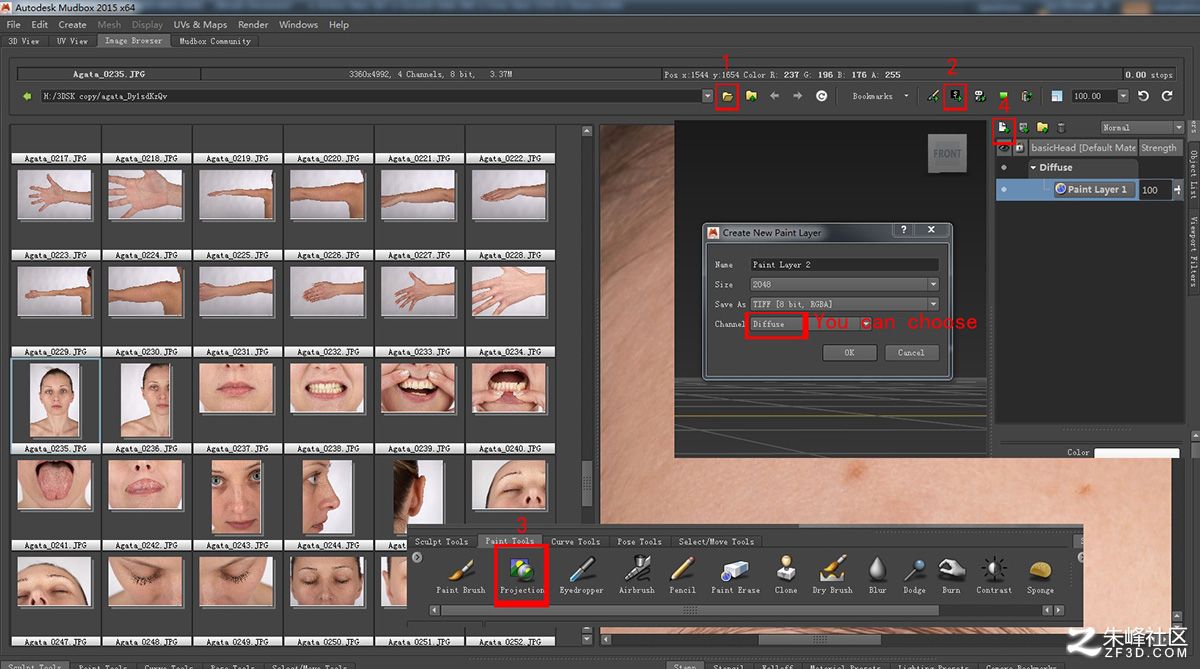Rotate image counterclockwise in browser toolbar

pyautogui.click(x=1143, y=96)
